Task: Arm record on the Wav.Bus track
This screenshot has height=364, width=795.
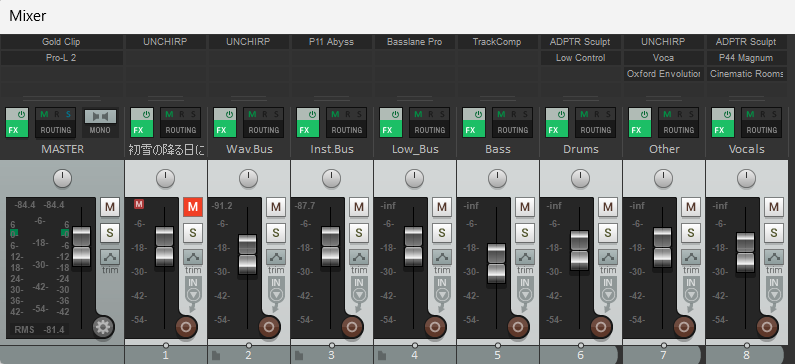Action: pos(269,327)
